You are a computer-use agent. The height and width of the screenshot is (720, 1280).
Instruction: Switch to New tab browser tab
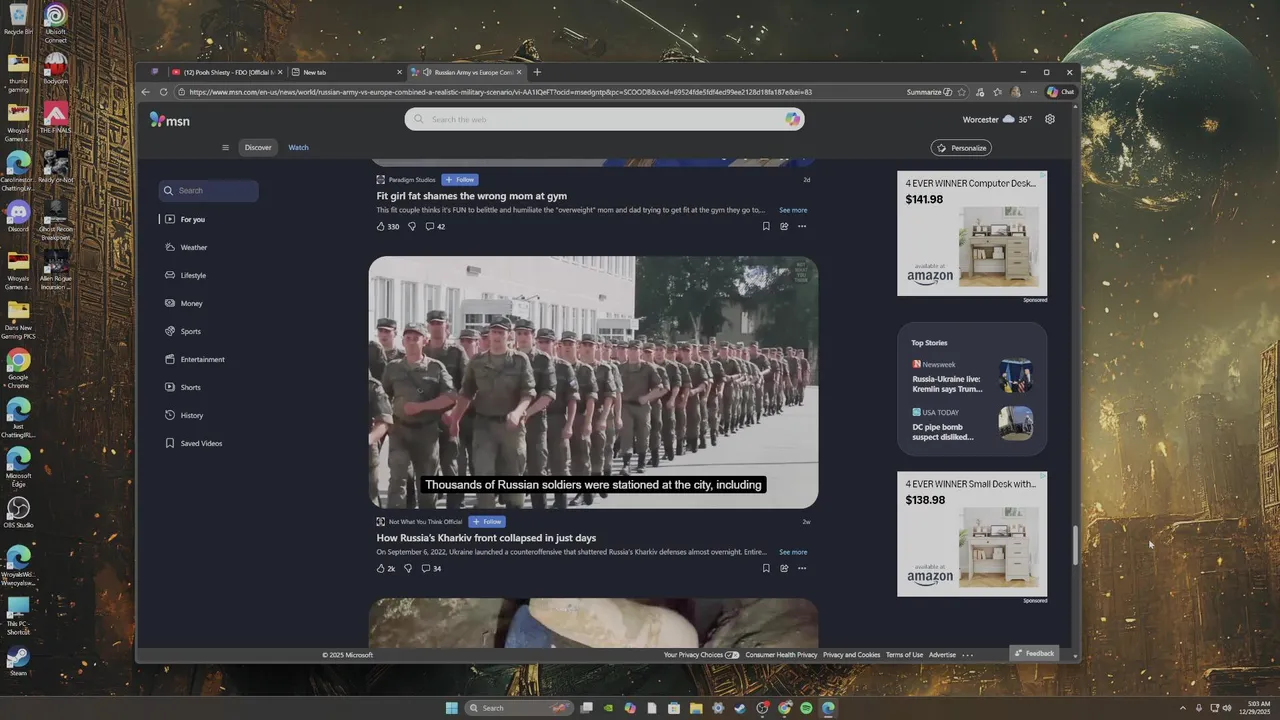pos(345,72)
